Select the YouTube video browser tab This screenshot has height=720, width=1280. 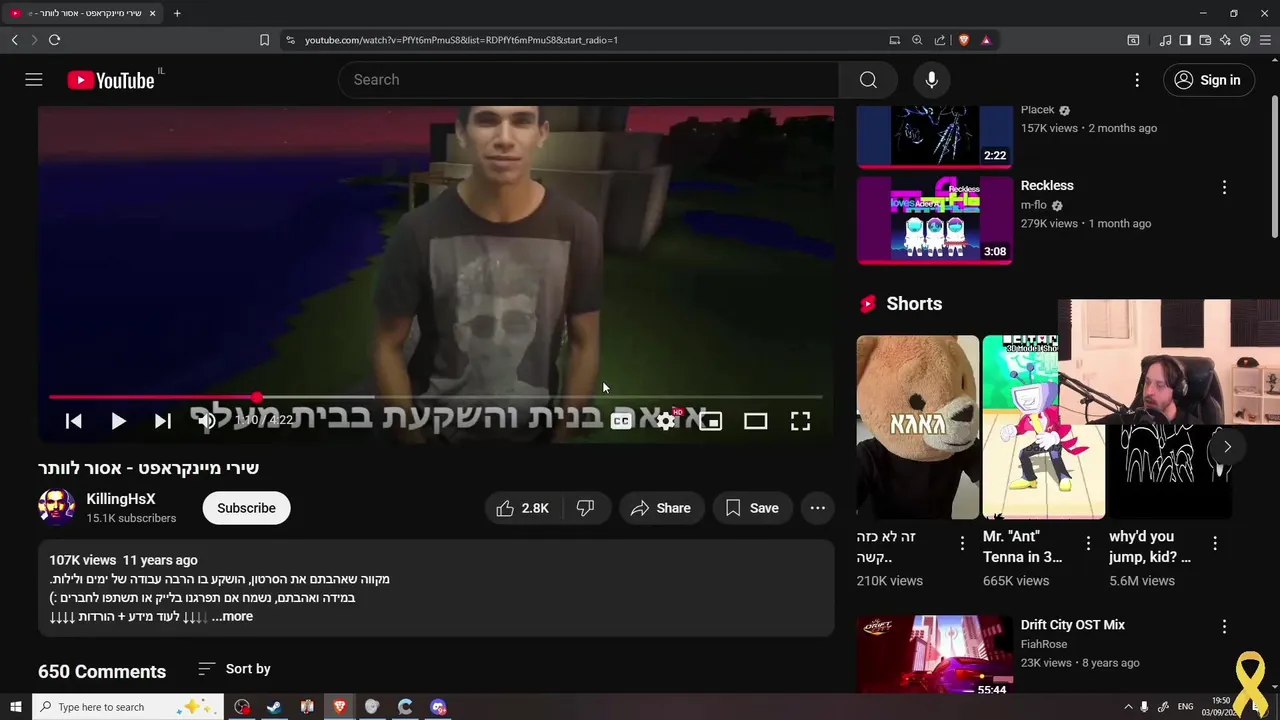coord(84,13)
